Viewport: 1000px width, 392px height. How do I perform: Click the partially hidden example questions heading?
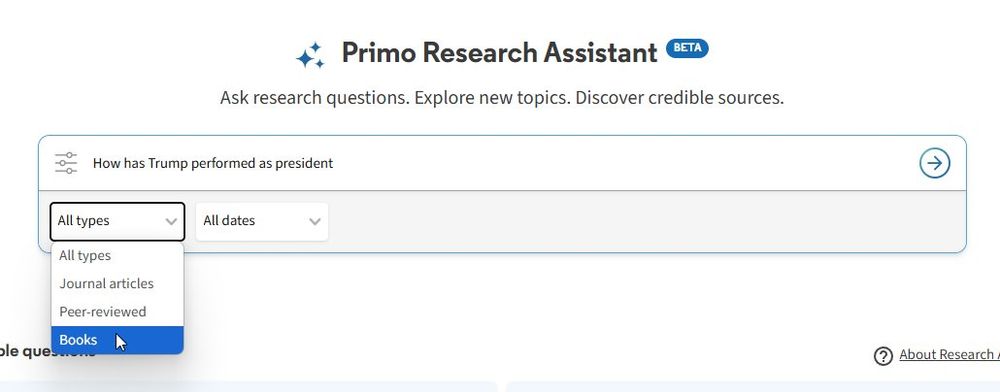coord(48,351)
